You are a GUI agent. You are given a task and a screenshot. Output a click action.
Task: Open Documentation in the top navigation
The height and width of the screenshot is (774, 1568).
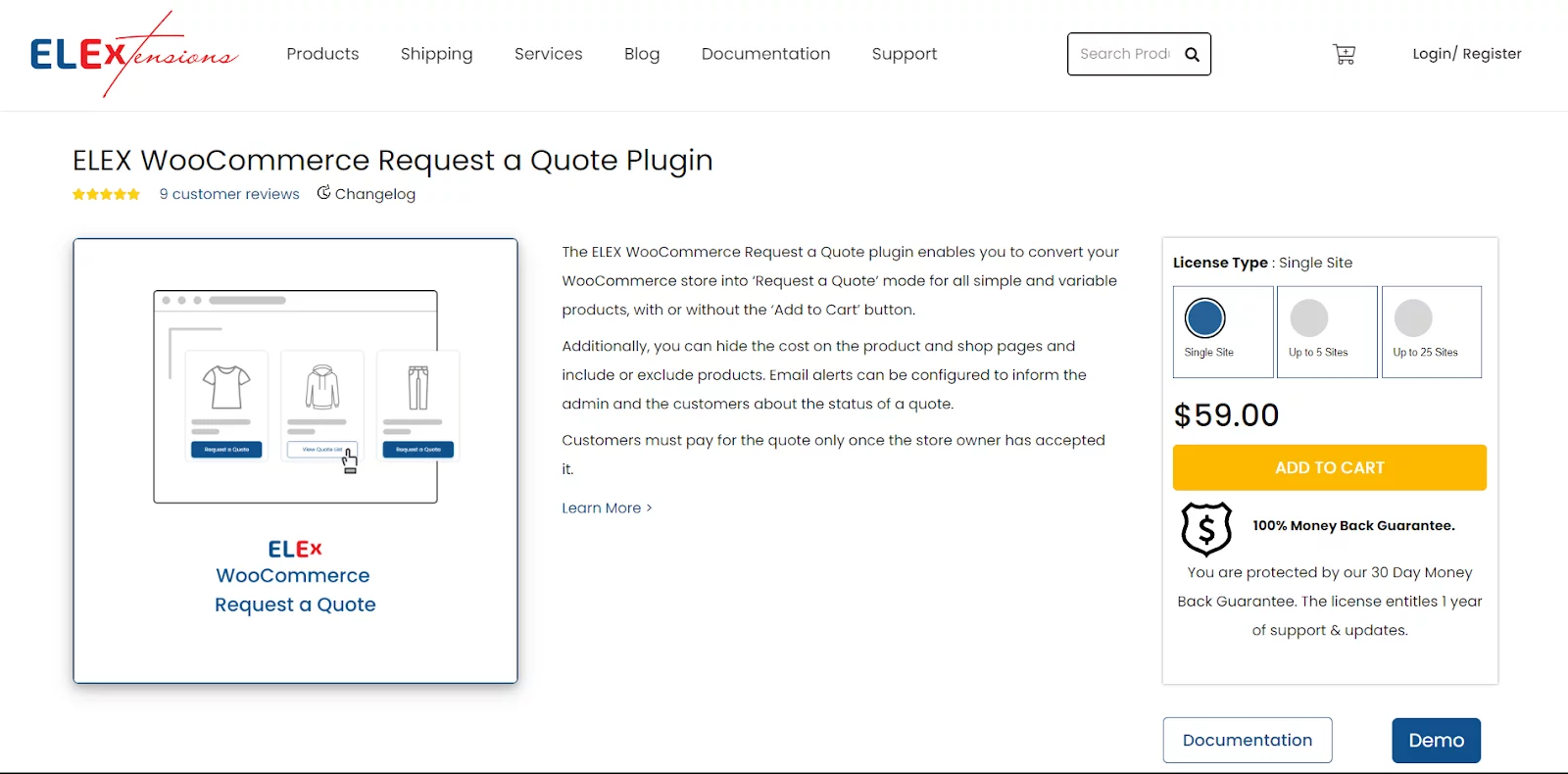click(765, 54)
